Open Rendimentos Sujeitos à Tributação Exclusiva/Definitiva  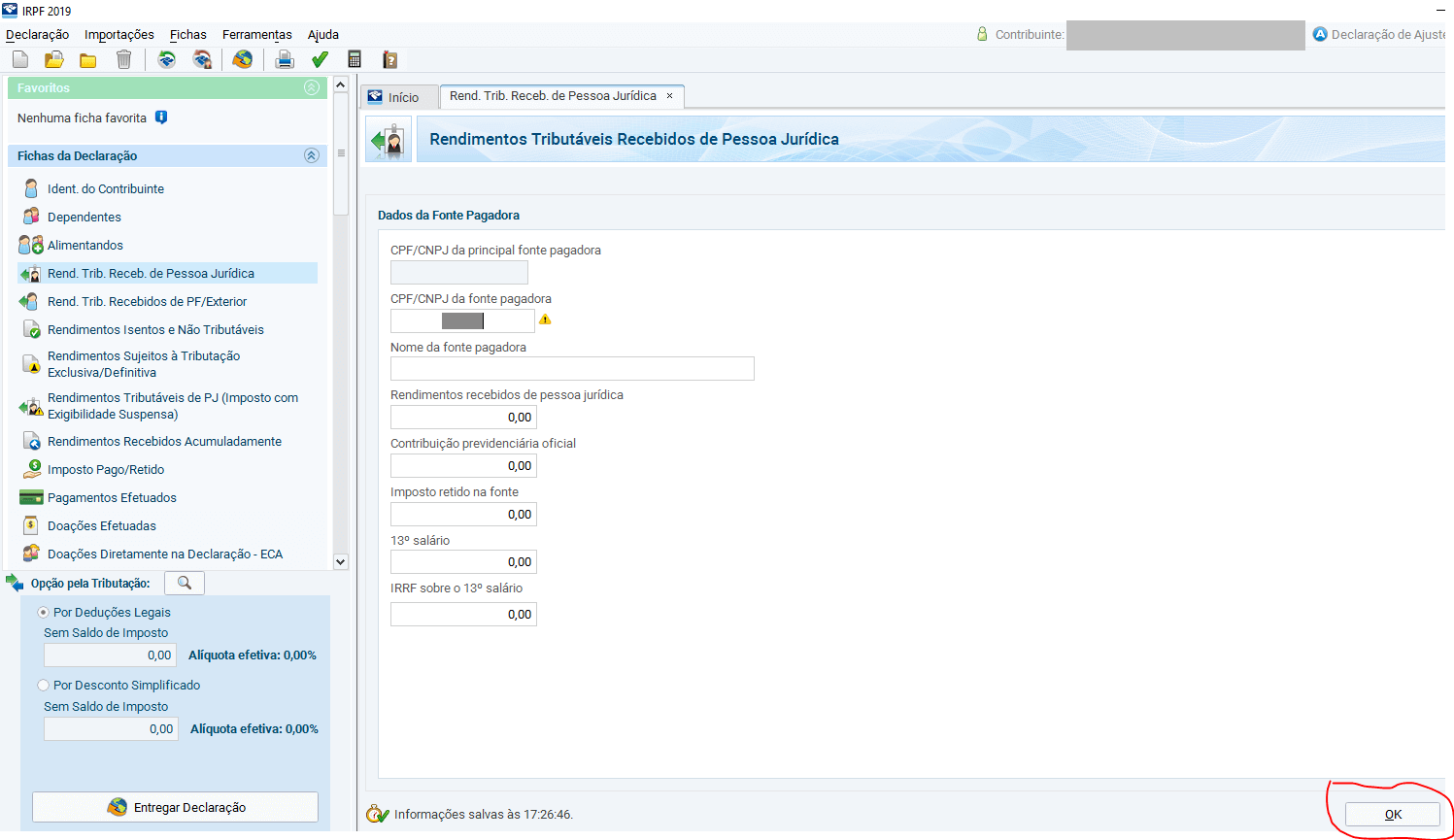pyautogui.click(x=144, y=364)
